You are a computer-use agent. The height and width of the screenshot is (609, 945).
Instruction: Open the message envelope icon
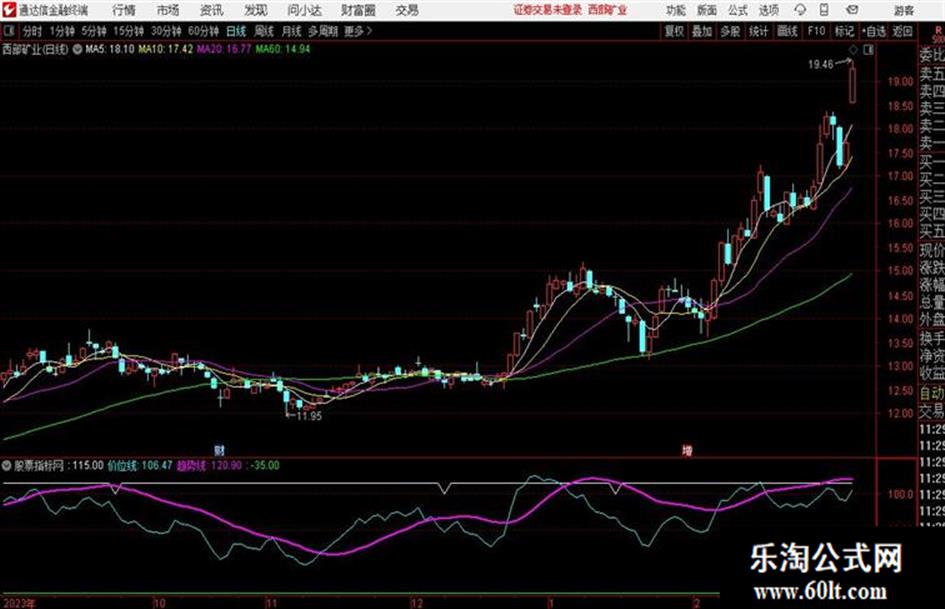852,10
